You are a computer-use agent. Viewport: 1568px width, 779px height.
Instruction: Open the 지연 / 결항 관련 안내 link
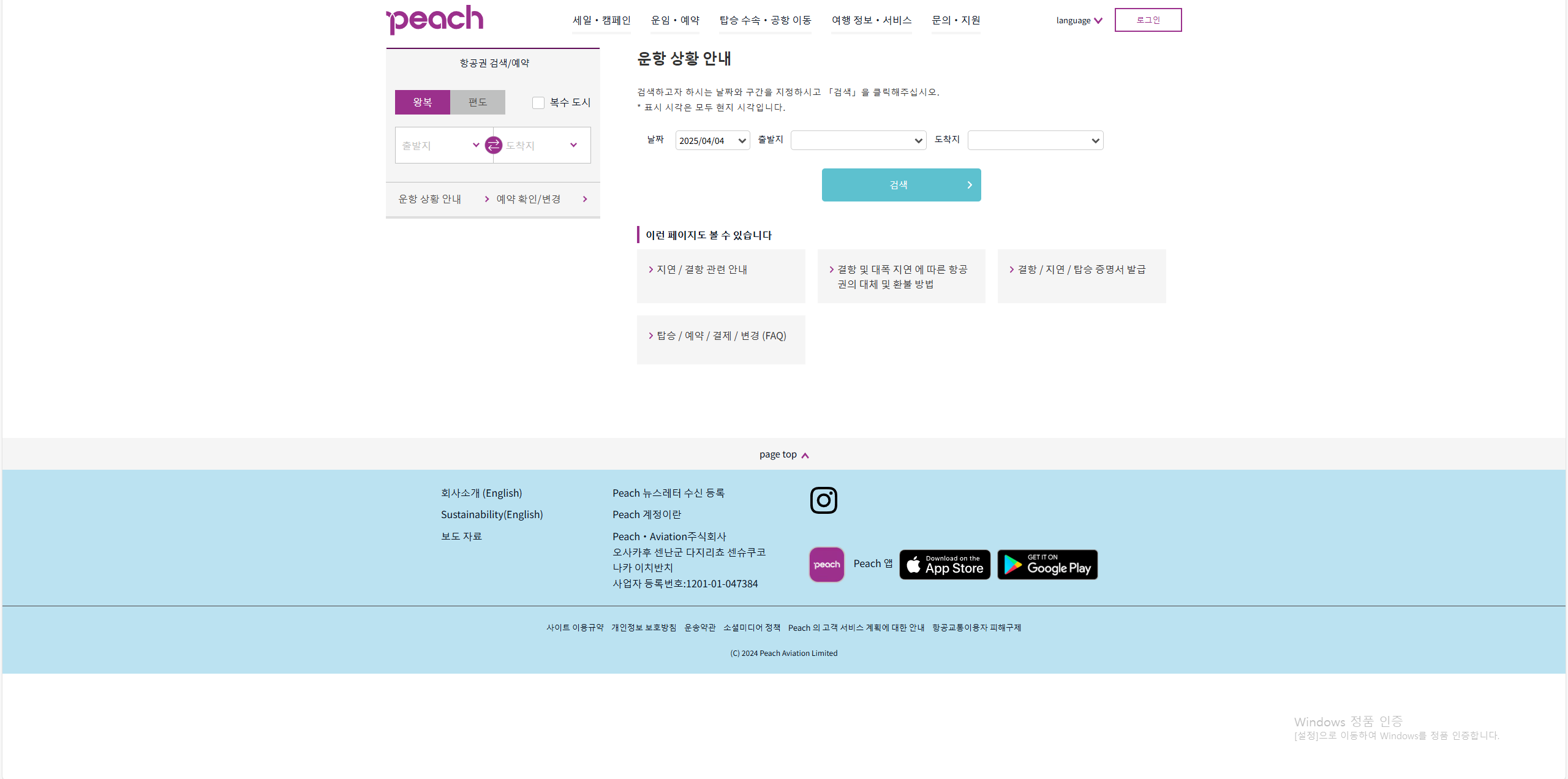coord(701,269)
